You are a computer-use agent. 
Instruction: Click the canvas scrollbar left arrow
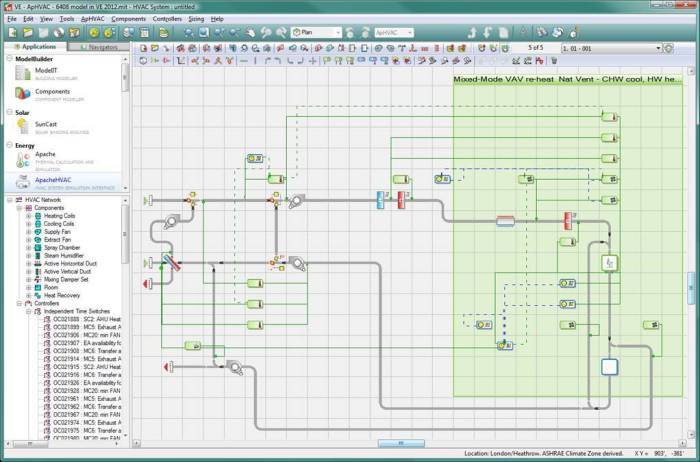pyautogui.click(x=137, y=443)
